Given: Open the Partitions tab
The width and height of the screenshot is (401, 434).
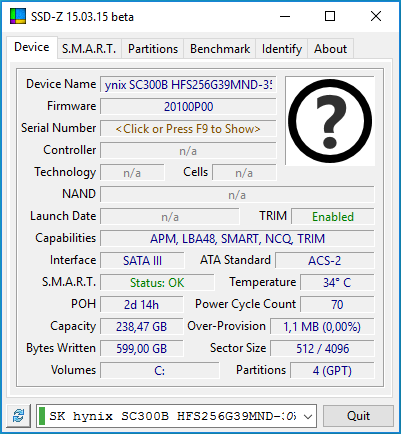Looking at the screenshot, I should pyautogui.click(x=153, y=49).
